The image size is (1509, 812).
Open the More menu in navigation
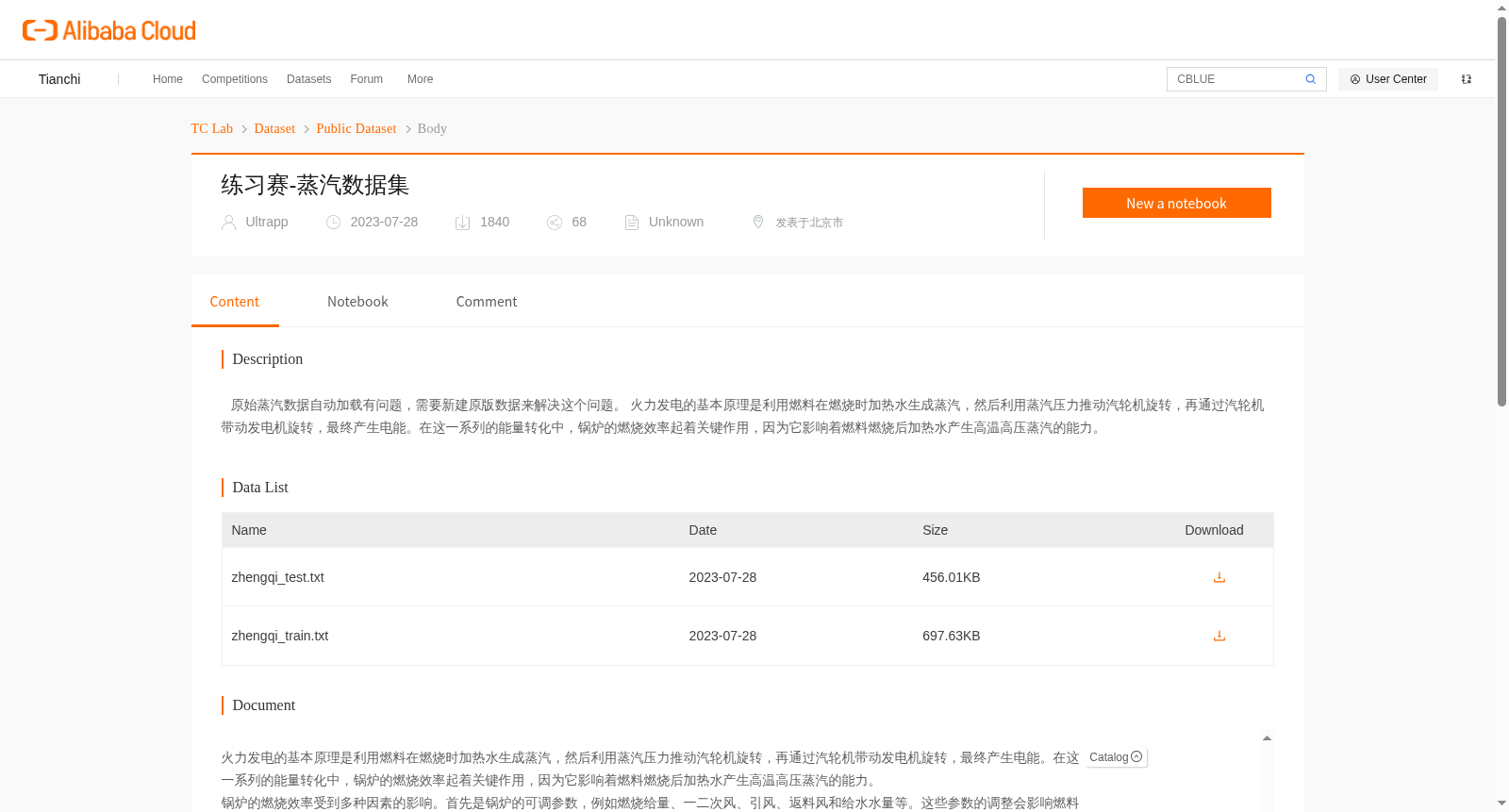[421, 79]
